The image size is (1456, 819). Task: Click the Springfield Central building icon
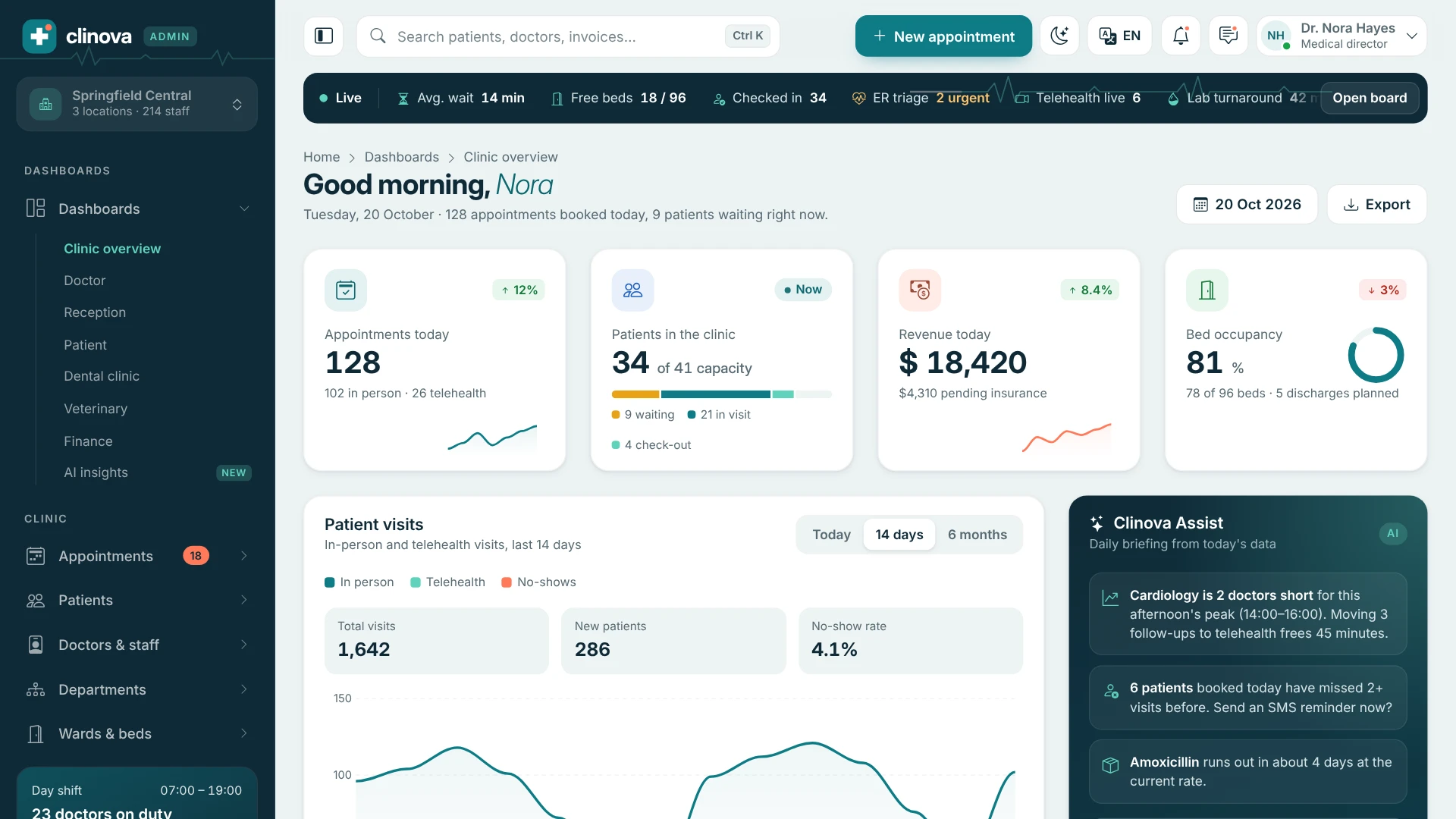[45, 104]
